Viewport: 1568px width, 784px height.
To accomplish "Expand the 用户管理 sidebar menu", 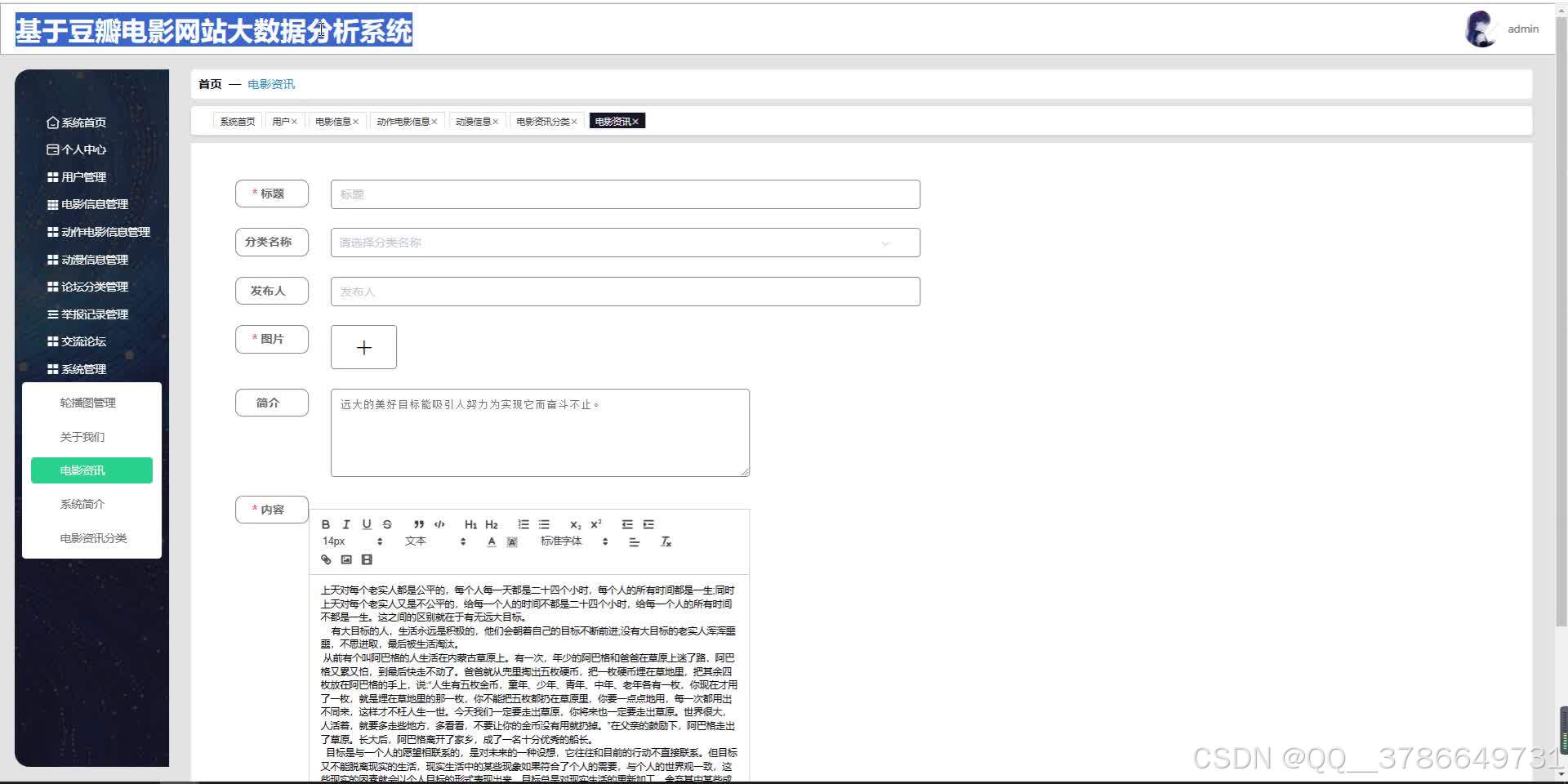I will point(77,177).
